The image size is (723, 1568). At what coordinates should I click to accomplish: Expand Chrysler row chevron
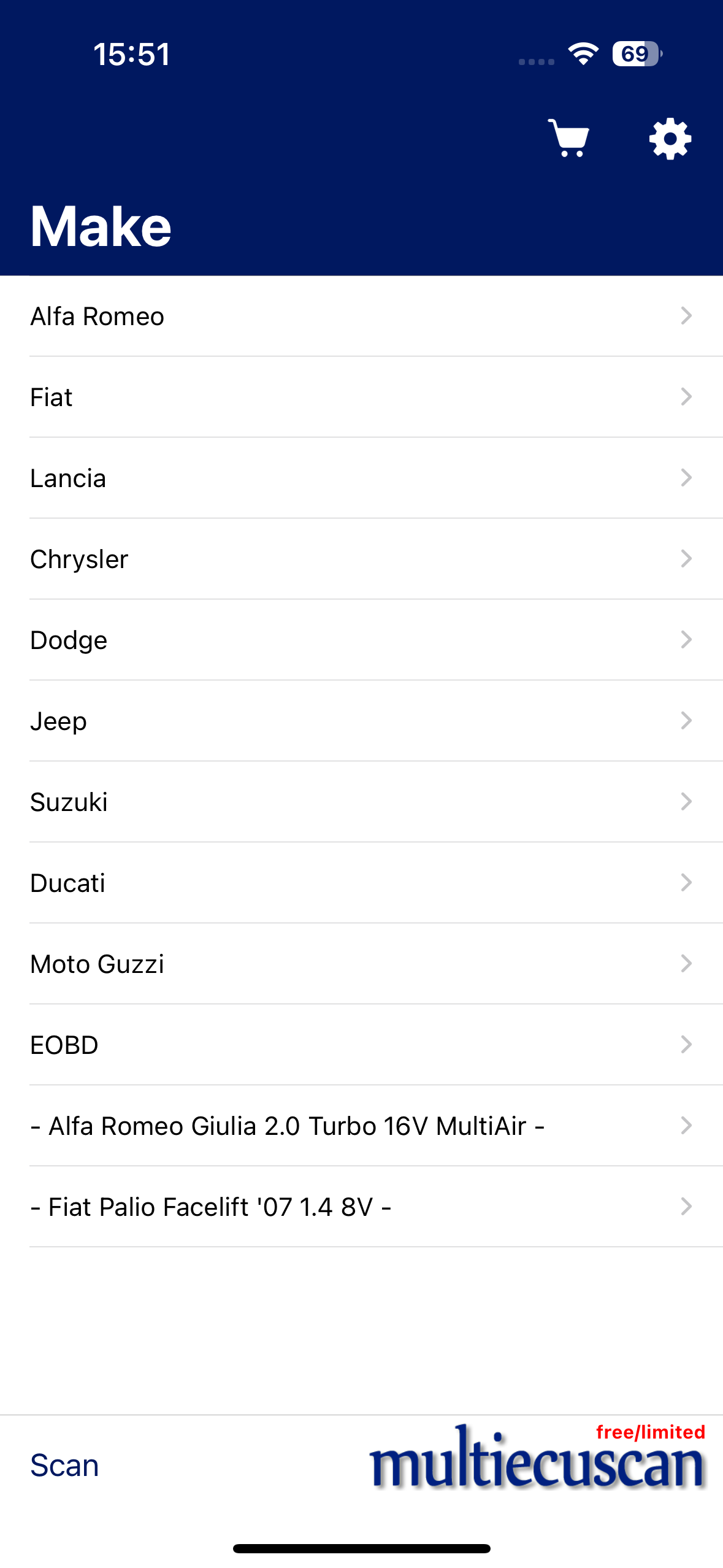(686, 559)
